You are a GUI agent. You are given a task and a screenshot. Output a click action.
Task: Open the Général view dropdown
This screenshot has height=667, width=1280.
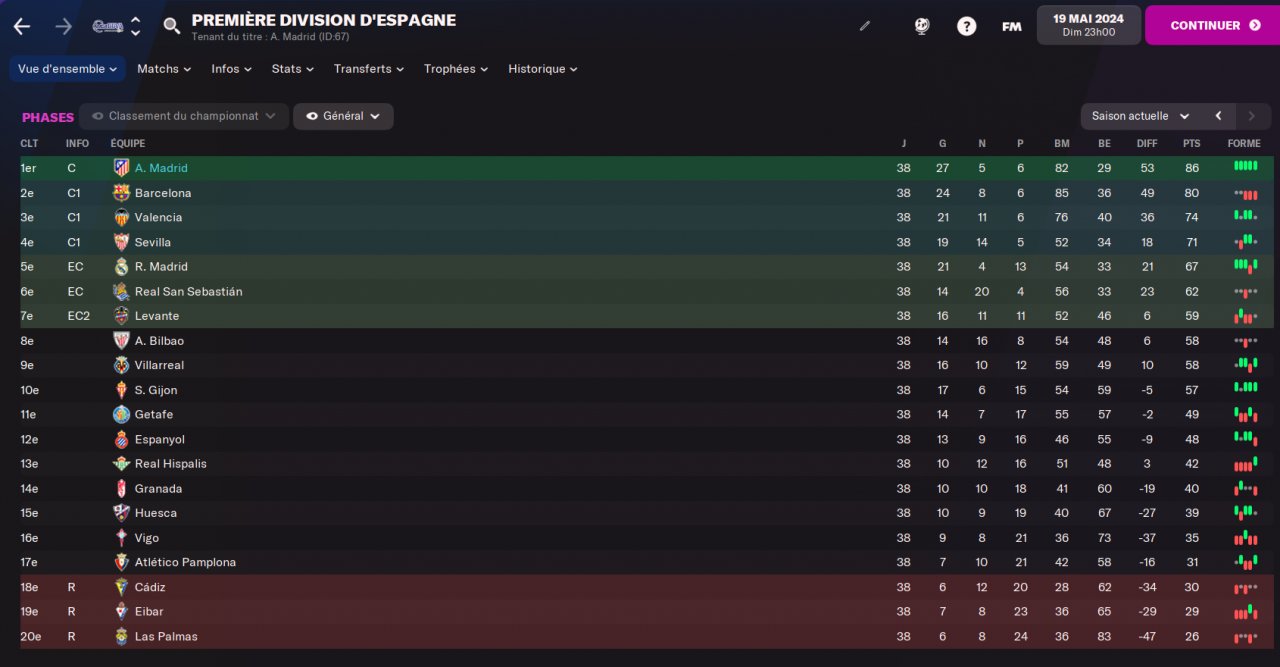click(x=343, y=116)
